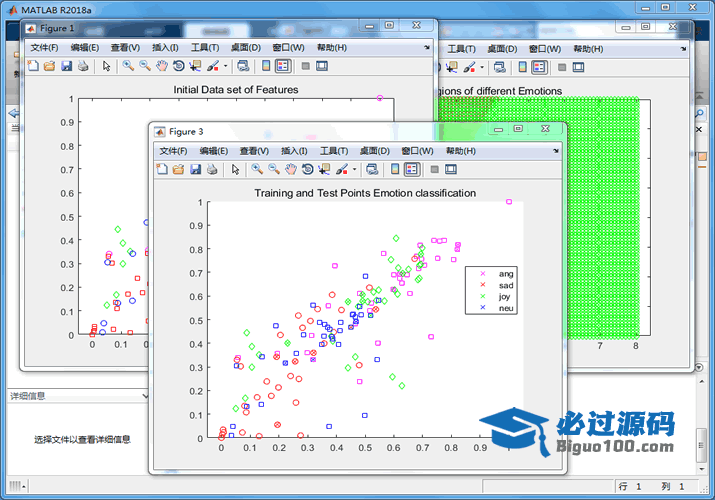The width and height of the screenshot is (715, 500).
Task: Open Brush tool color dropdown arrow in Figure 3
Action: (354, 170)
